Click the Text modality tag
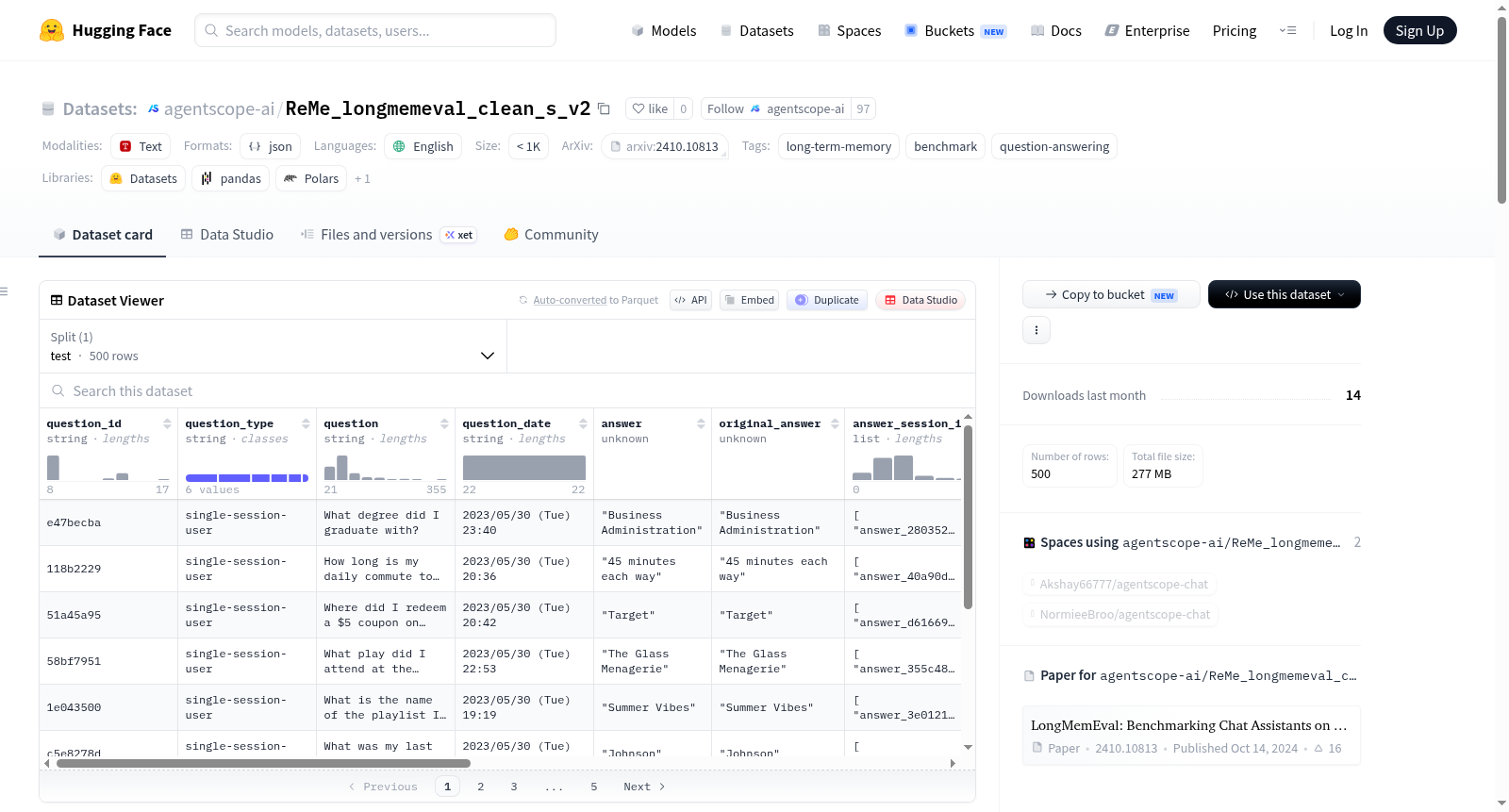This screenshot has height=812, width=1509. pyautogui.click(x=141, y=146)
